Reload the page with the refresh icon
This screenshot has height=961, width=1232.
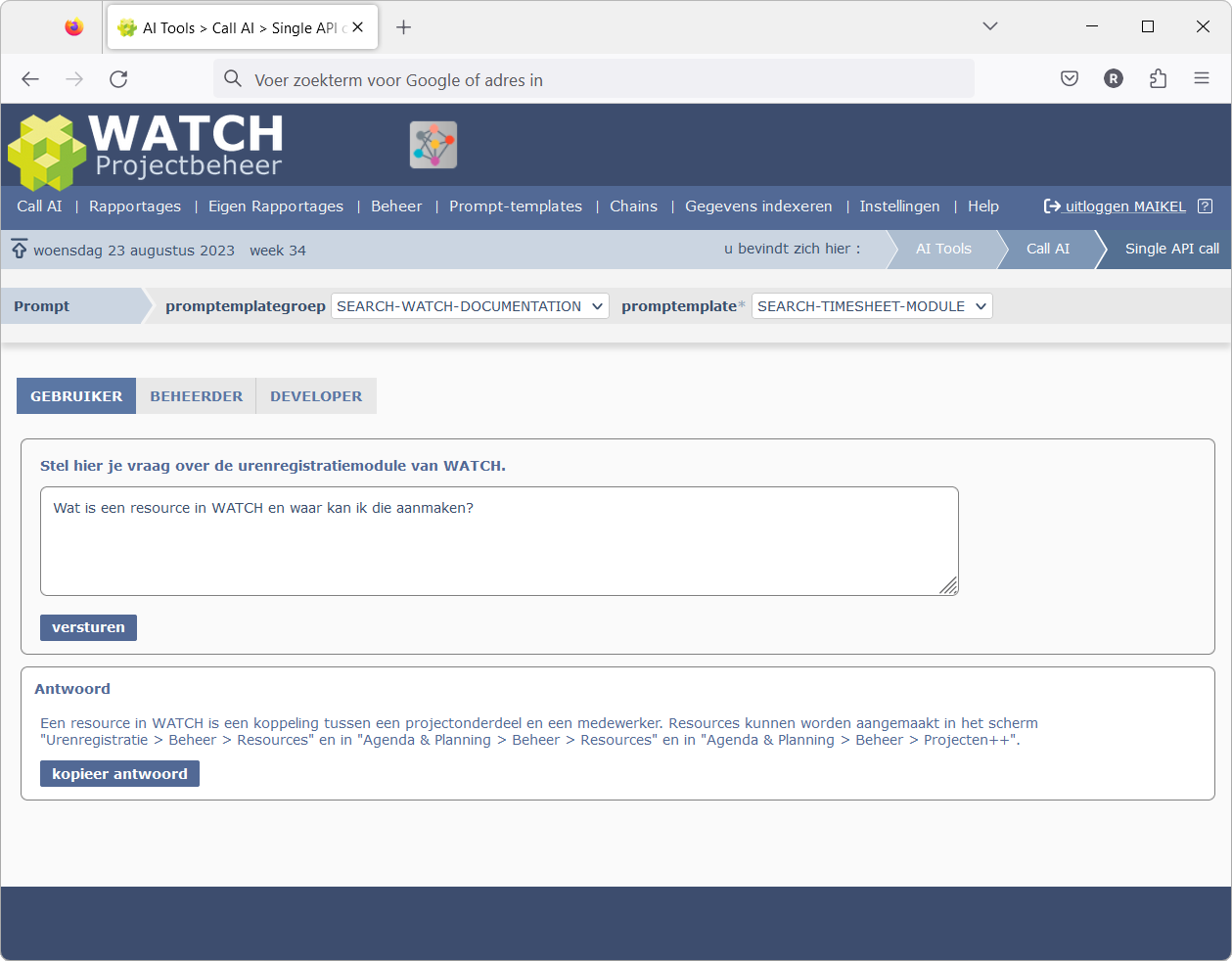click(118, 79)
